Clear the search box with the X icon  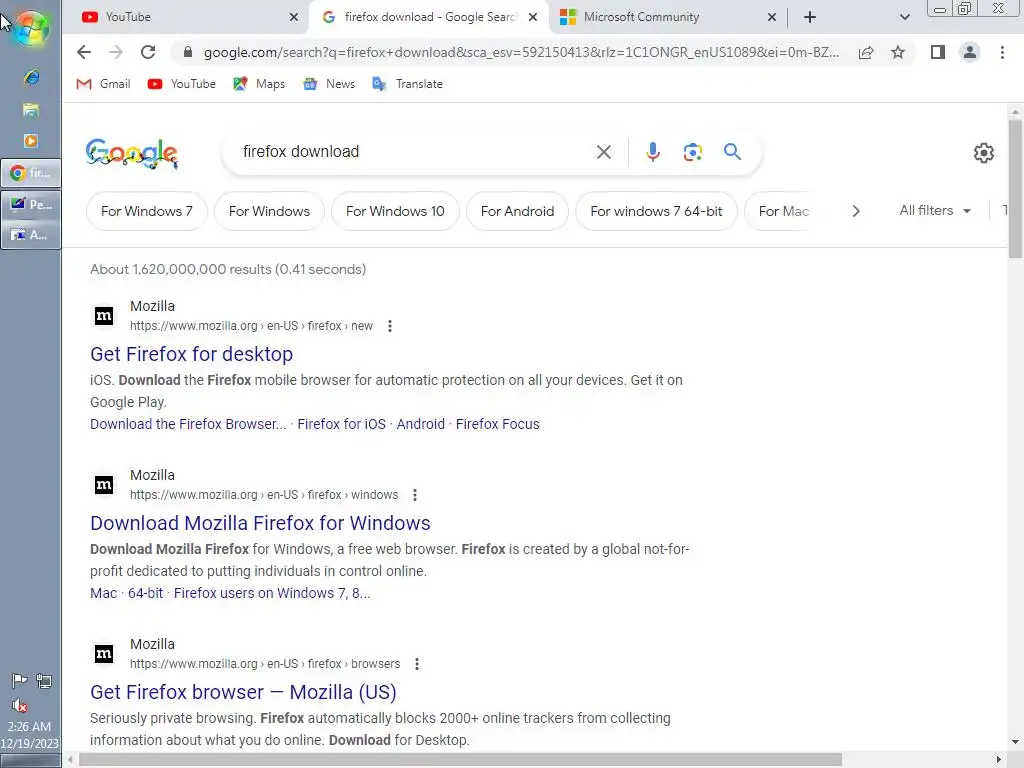(604, 152)
